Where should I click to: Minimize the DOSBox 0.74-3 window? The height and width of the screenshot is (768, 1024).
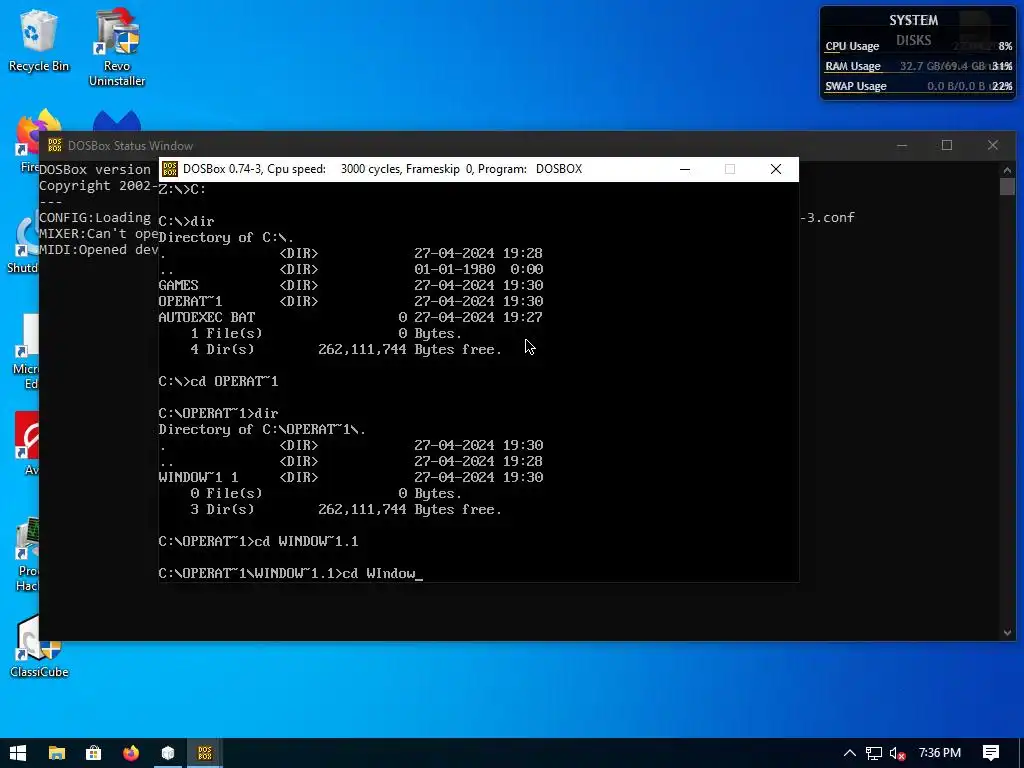point(685,169)
